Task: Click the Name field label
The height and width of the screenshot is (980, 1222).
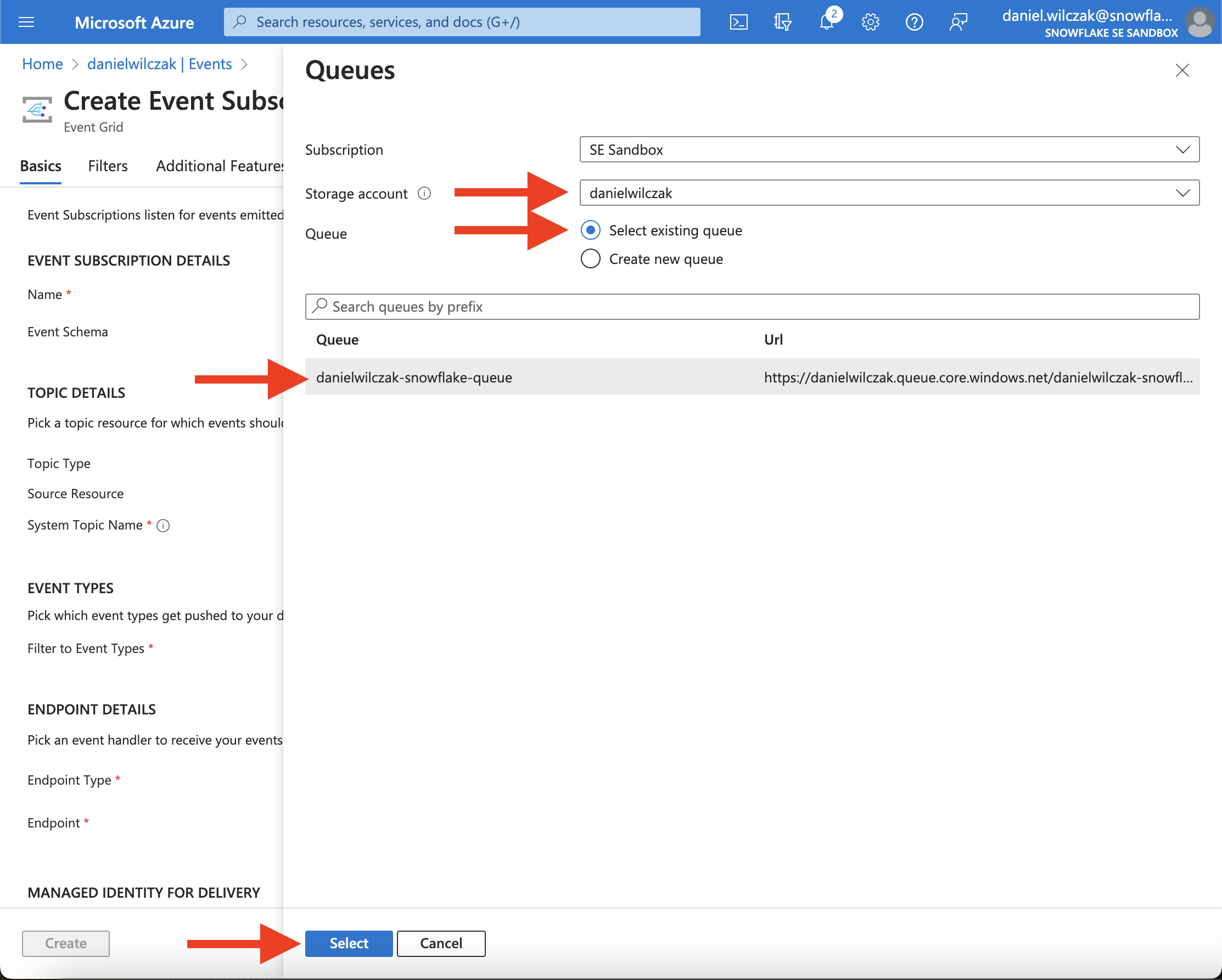Action: coord(45,295)
